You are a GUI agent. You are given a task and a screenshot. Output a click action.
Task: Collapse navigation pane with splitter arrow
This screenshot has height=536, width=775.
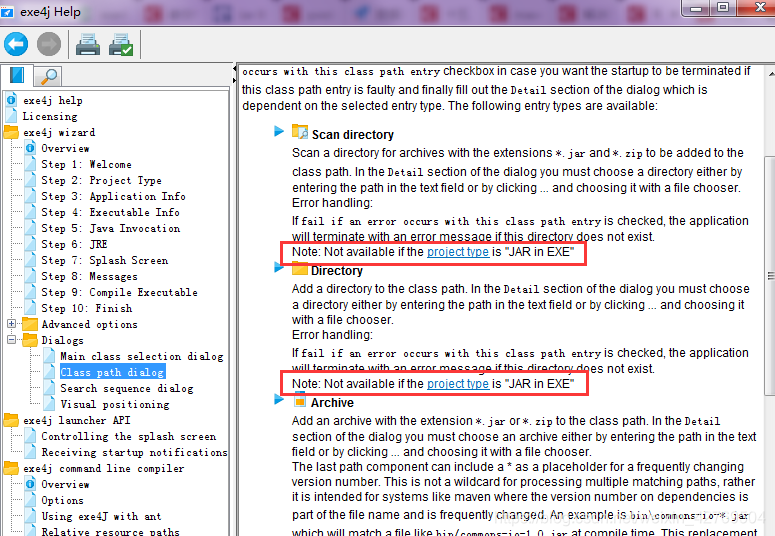pos(234,70)
